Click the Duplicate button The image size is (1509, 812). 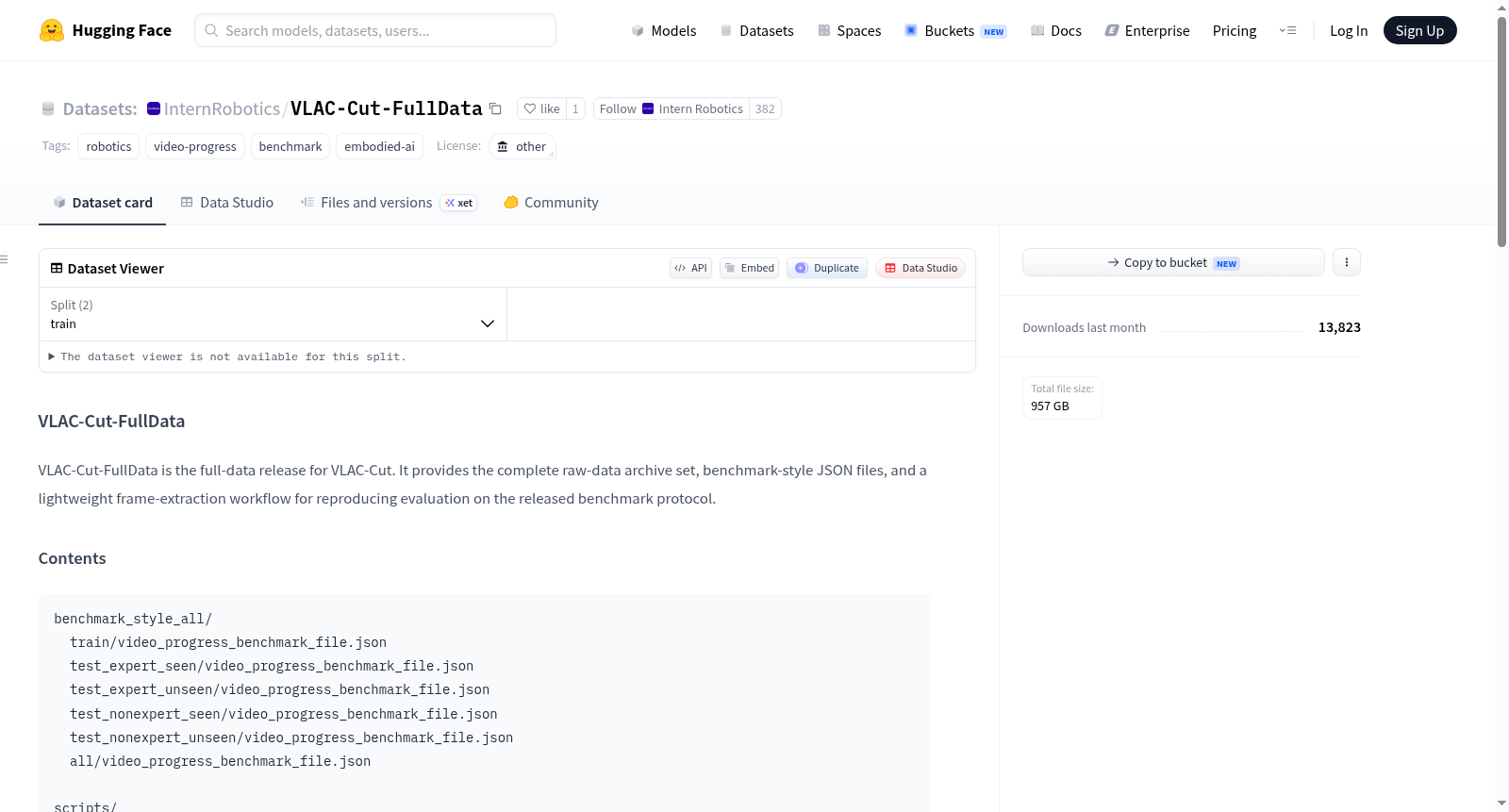tap(827, 268)
